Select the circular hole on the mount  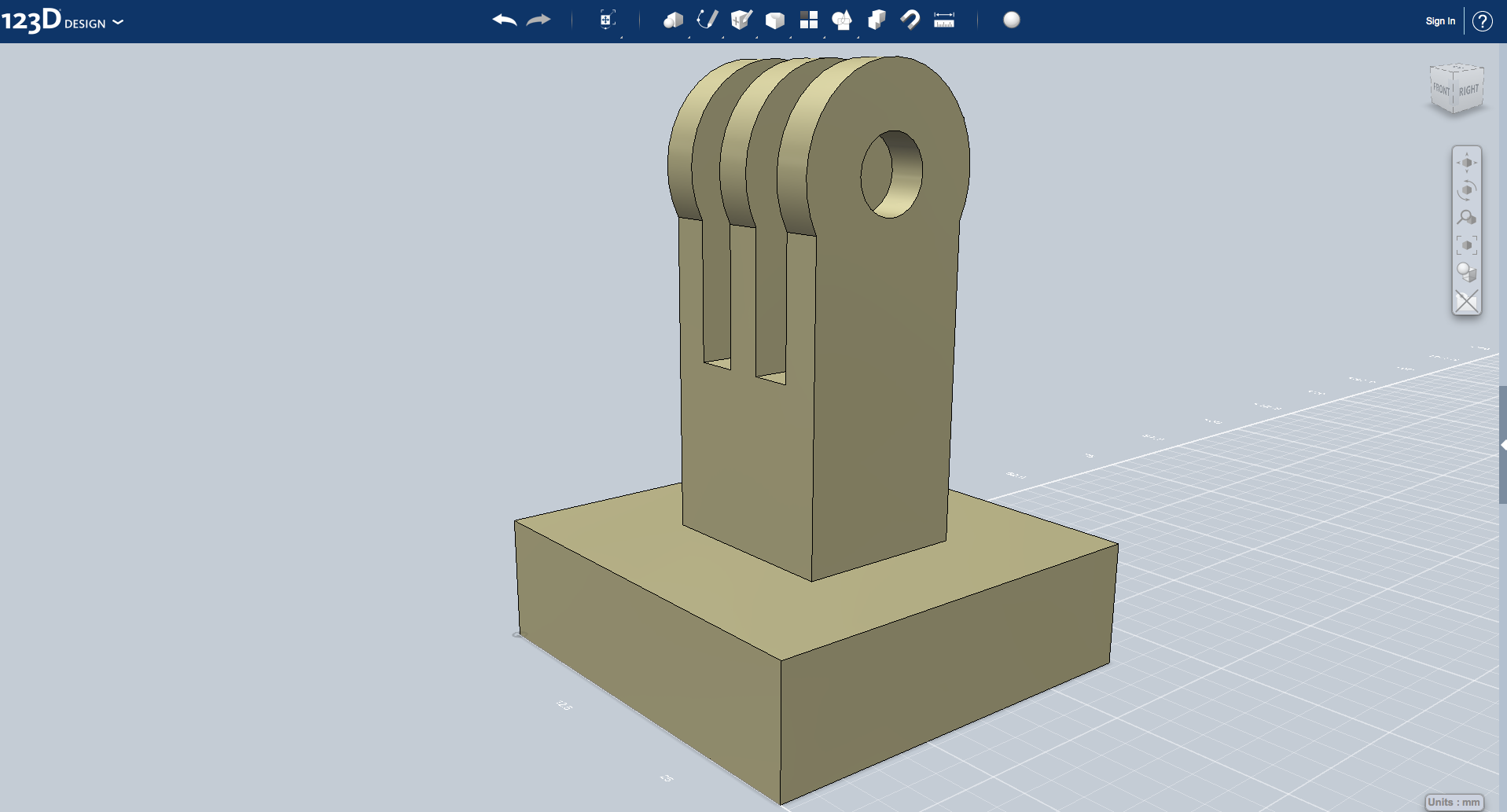coord(891,175)
